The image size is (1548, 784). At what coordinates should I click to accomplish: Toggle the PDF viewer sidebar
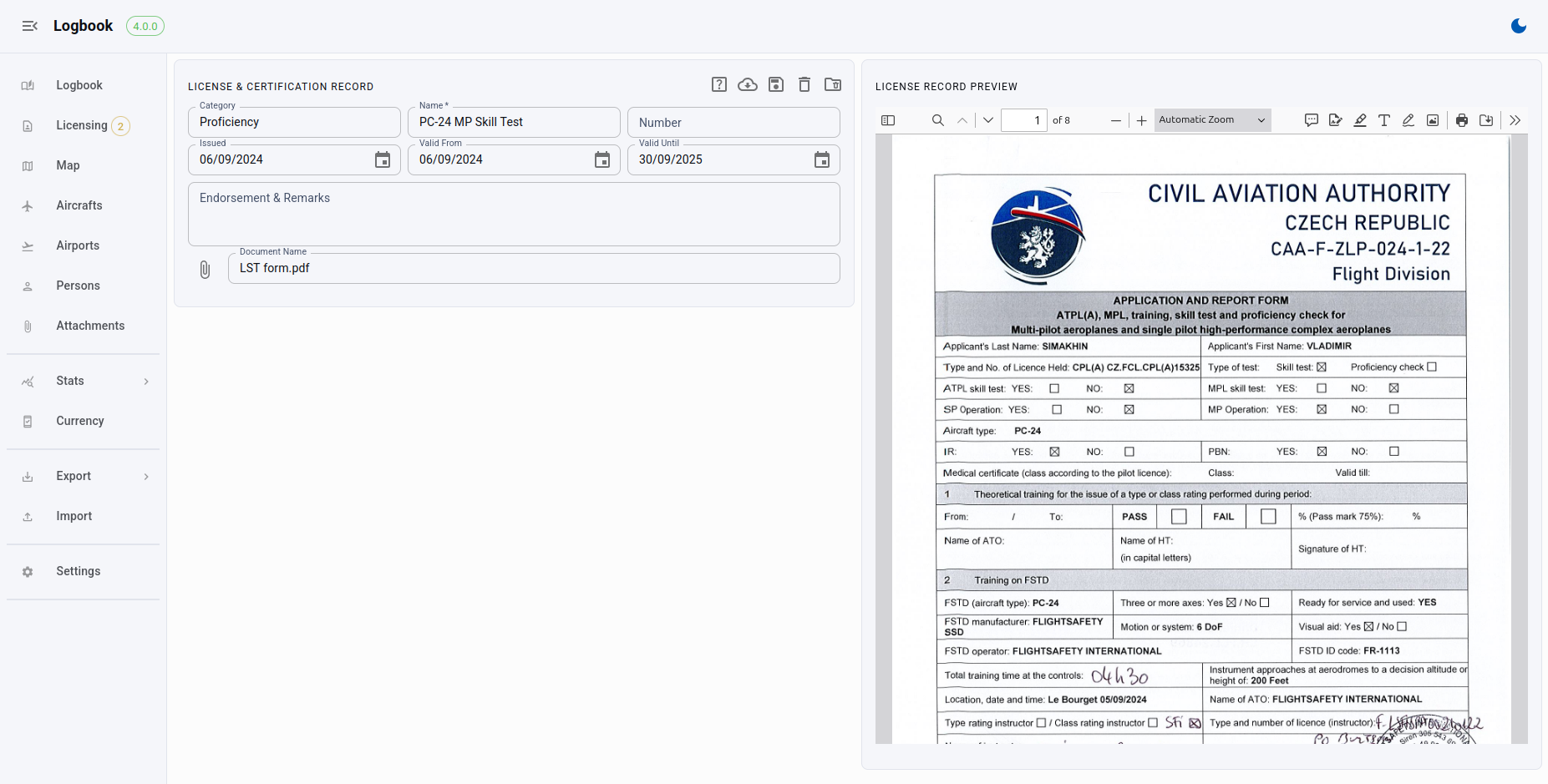click(888, 120)
